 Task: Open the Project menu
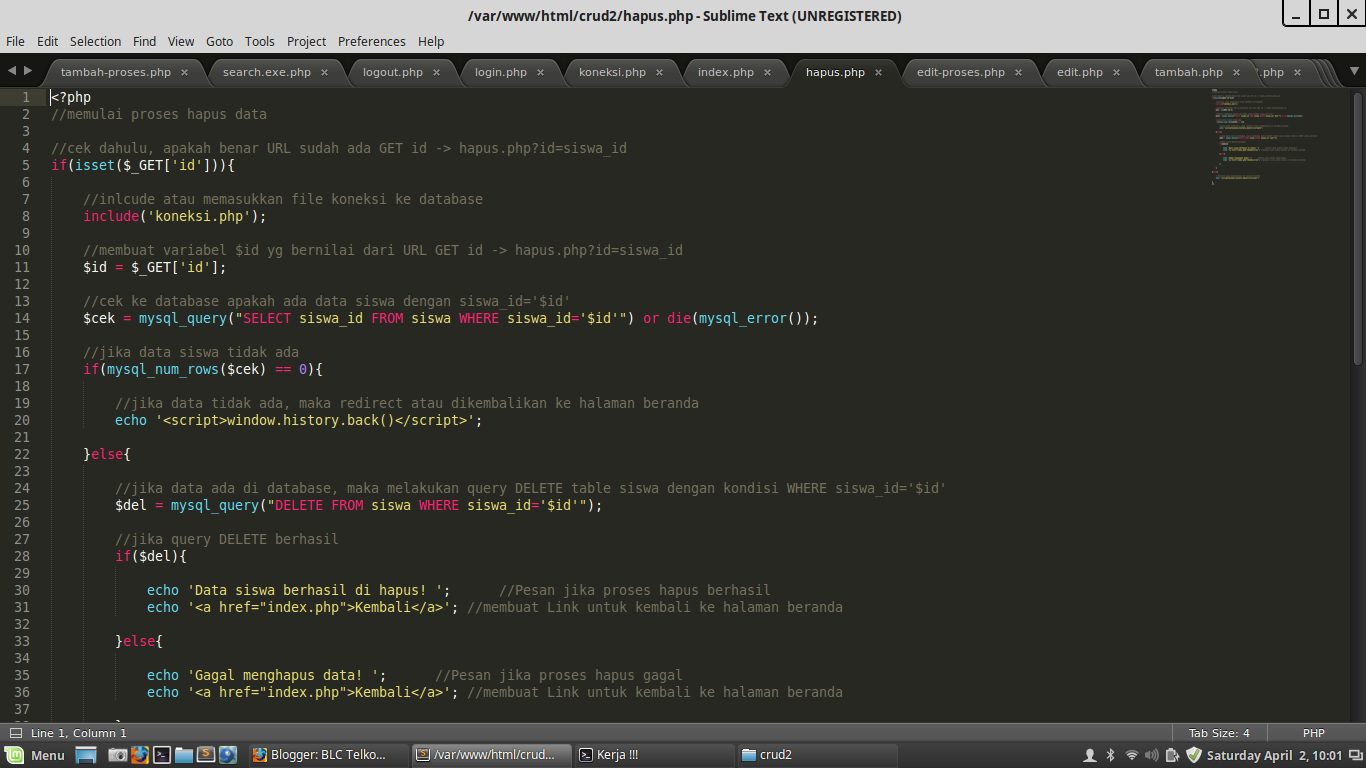[x=307, y=41]
